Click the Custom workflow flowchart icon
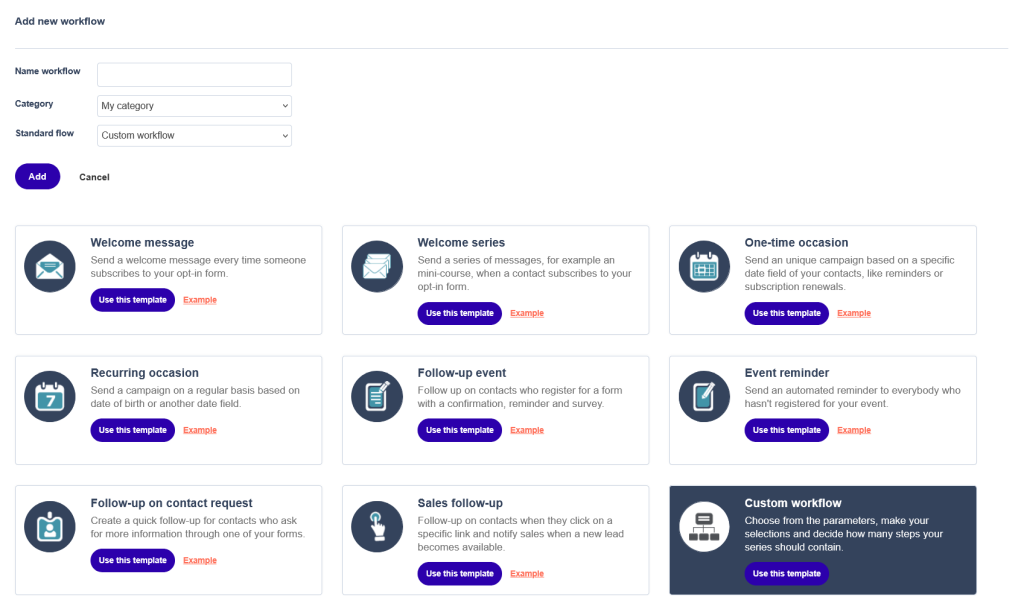 (704, 527)
